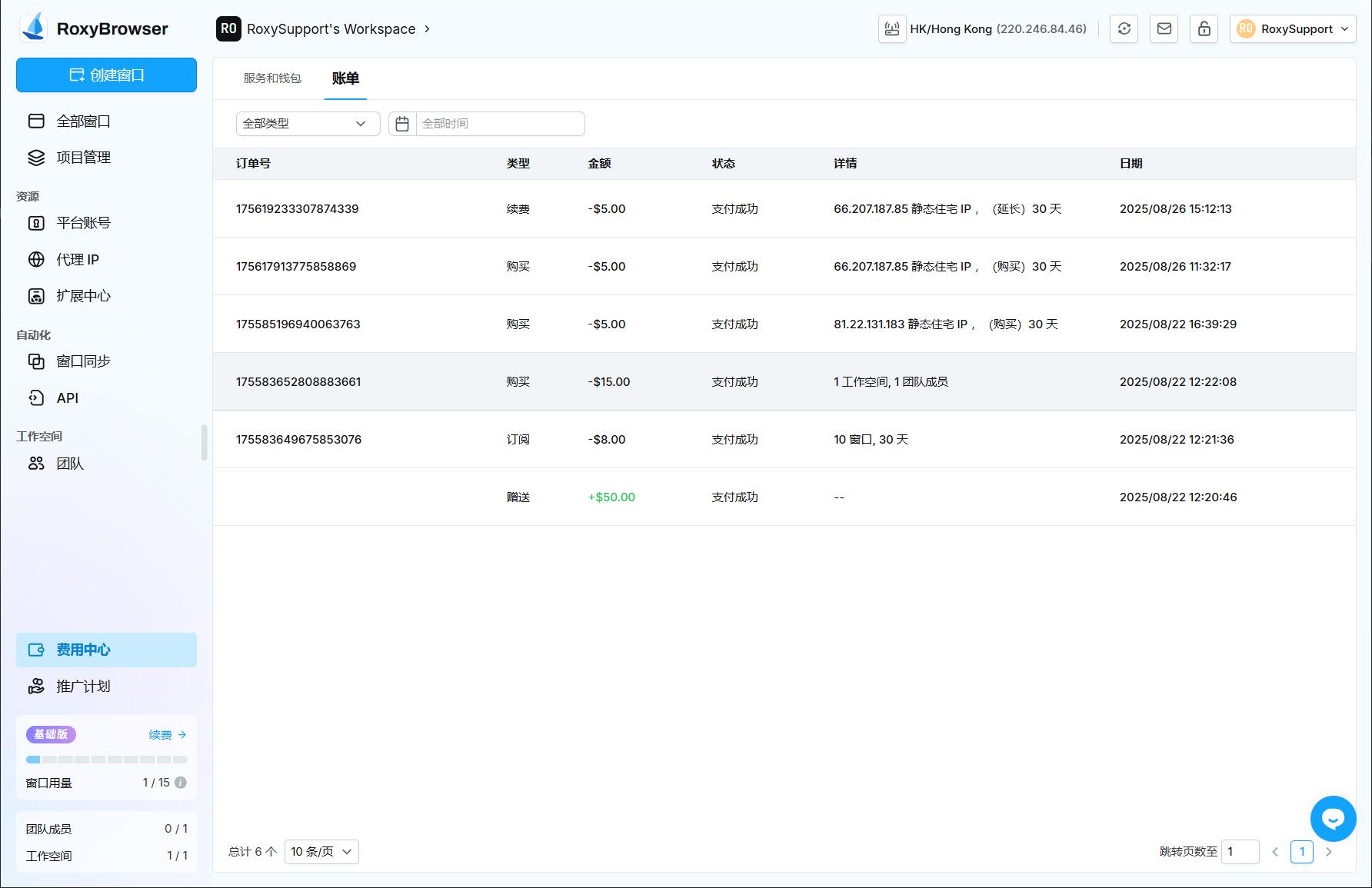Click the network location icon beside HK/Hong Kong
This screenshot has width=1372, height=888.
coord(892,29)
